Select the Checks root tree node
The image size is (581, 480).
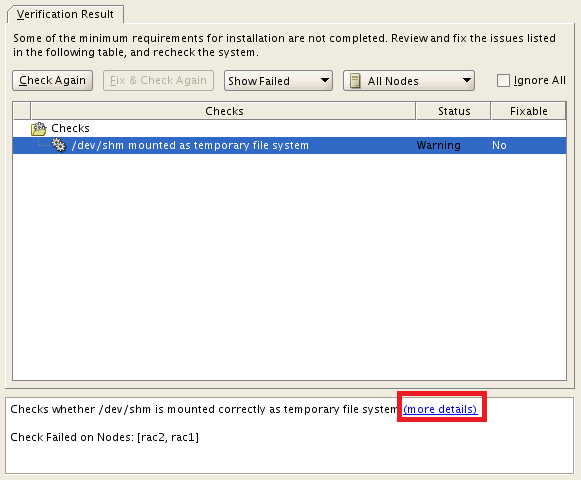coord(70,128)
